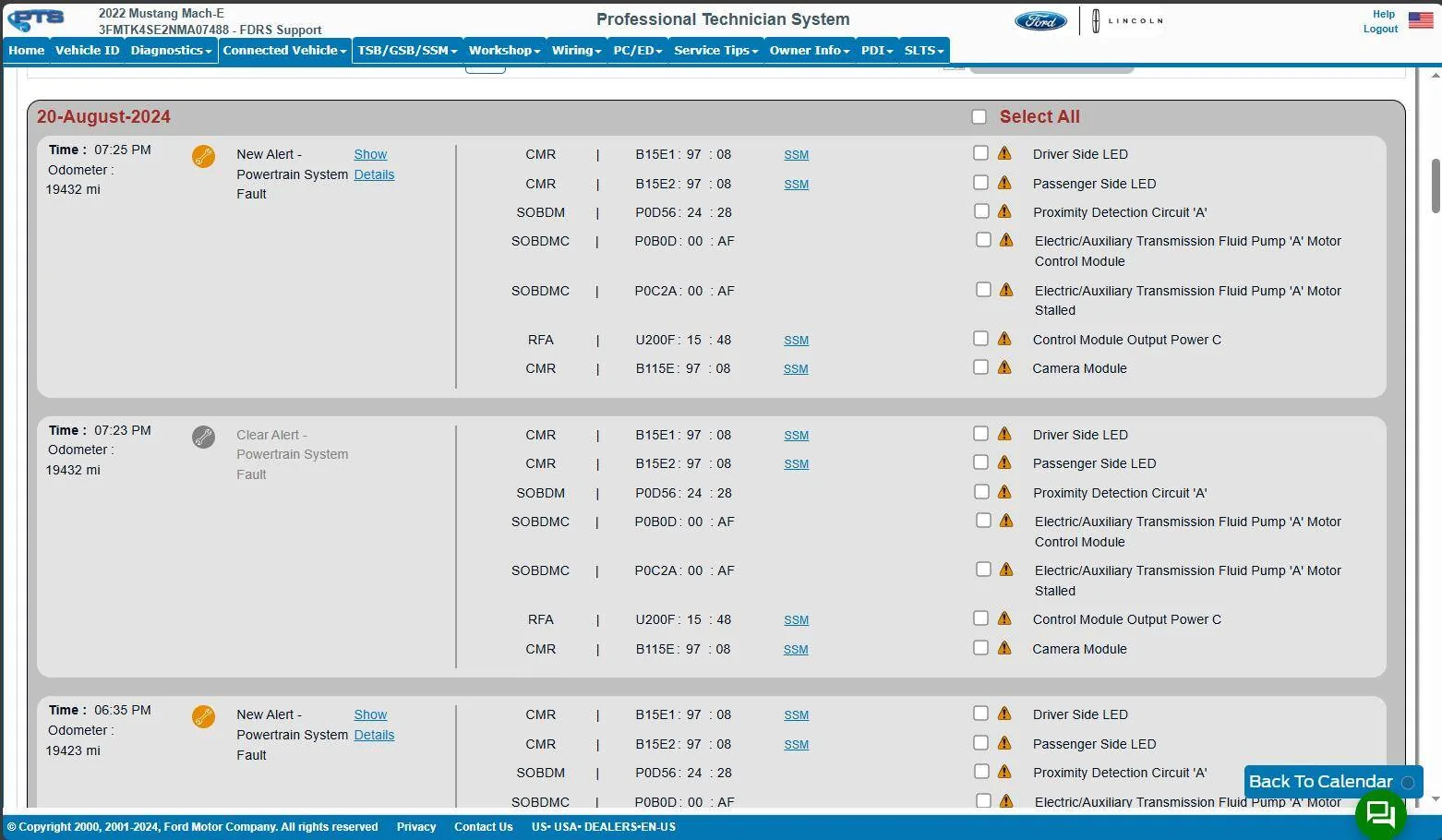Click orange wrench icon of 06:35 PM alert

(203, 716)
